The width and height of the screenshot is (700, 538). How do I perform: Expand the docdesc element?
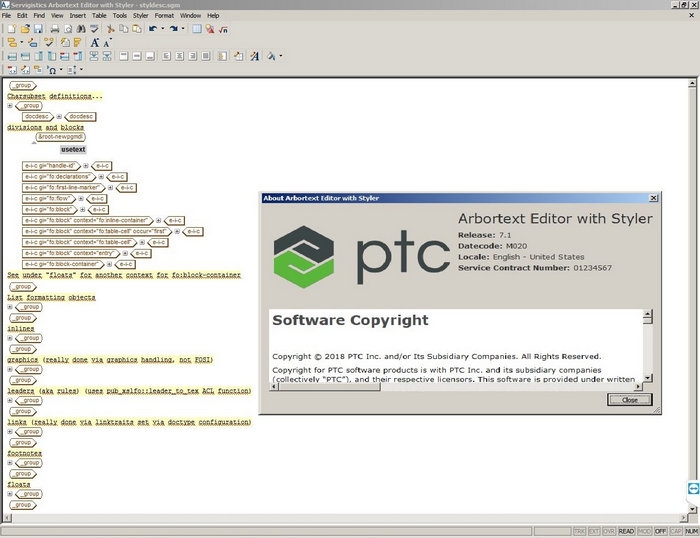59,117
